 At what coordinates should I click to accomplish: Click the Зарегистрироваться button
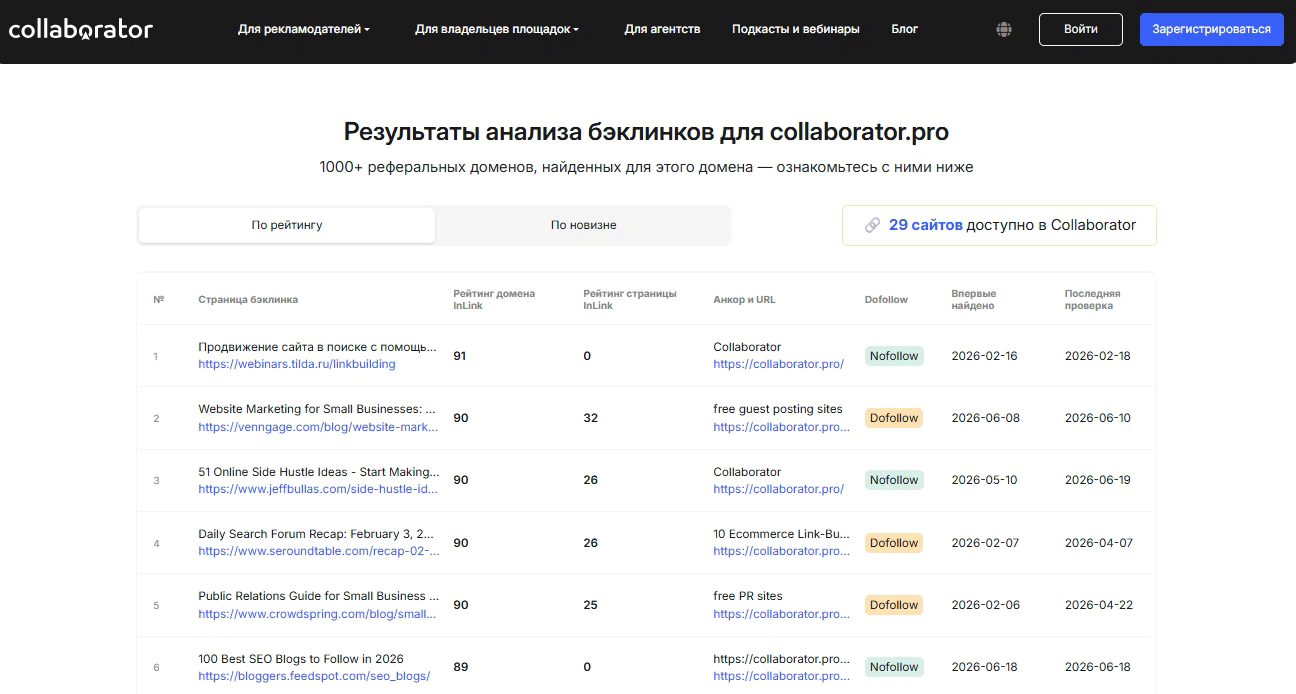click(1211, 29)
